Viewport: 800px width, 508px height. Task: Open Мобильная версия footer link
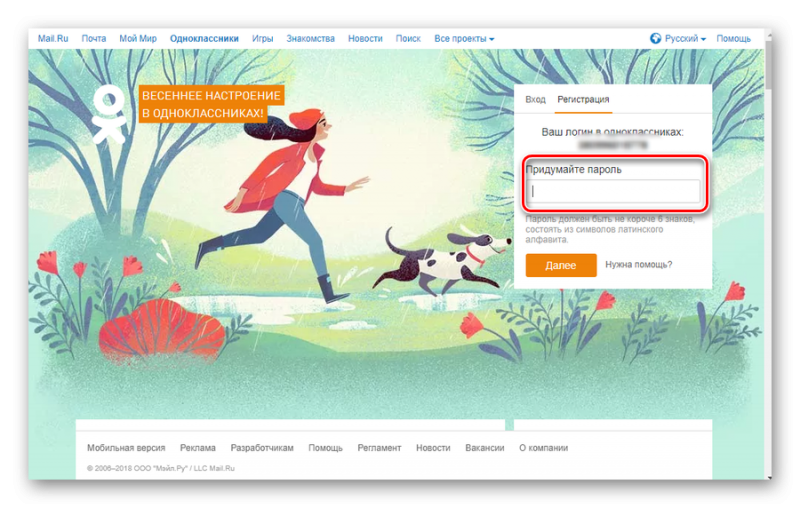pos(125,448)
